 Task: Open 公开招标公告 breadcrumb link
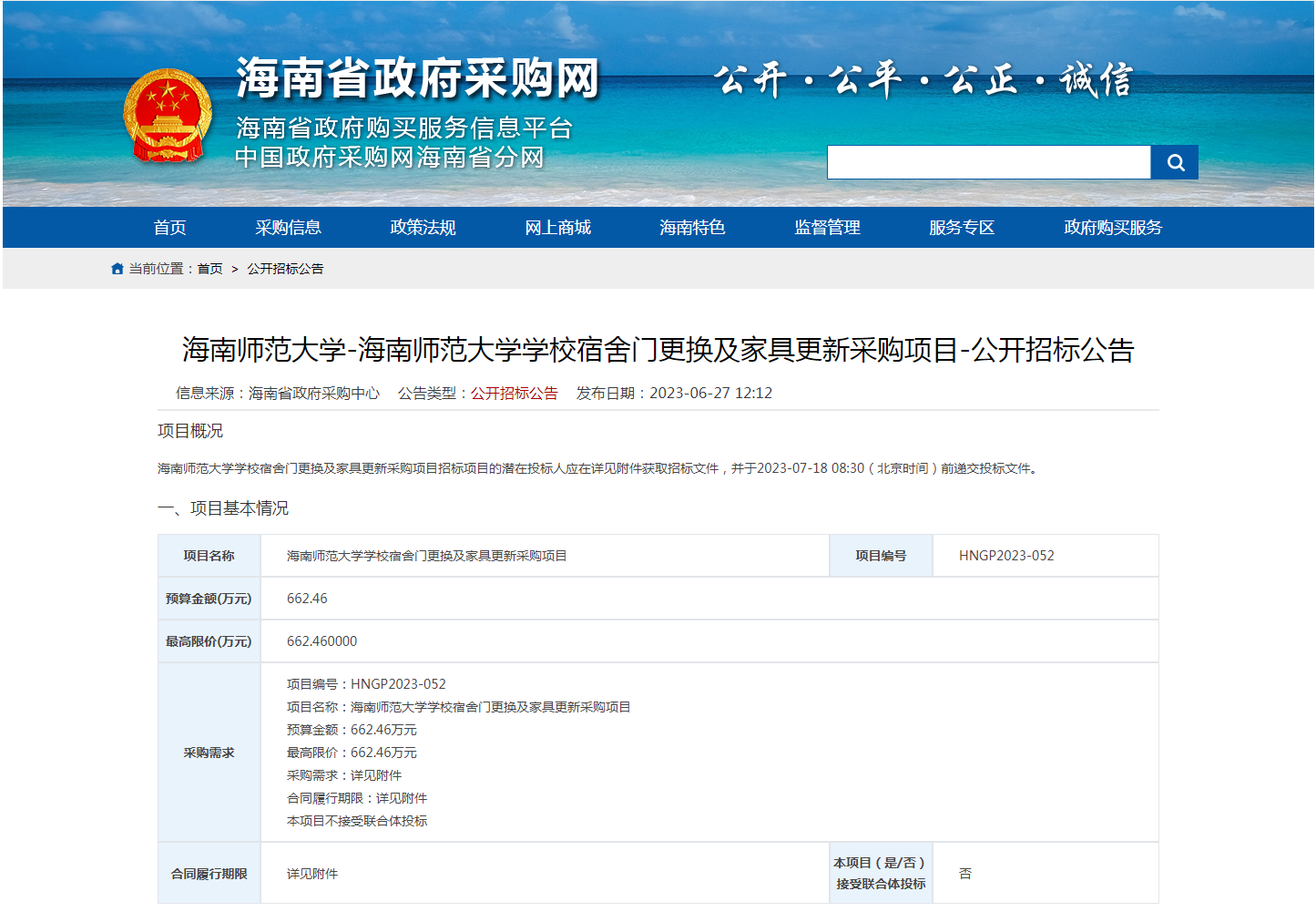(285, 269)
